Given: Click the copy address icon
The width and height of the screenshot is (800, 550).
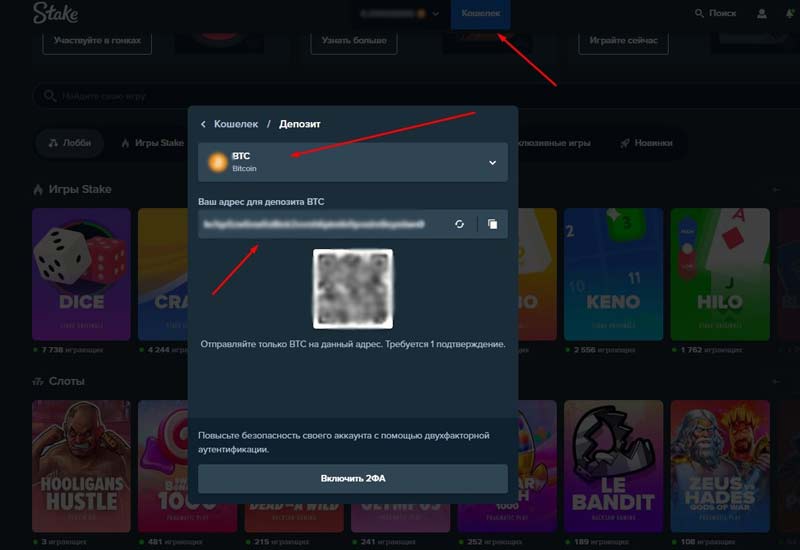Looking at the screenshot, I should tap(492, 224).
